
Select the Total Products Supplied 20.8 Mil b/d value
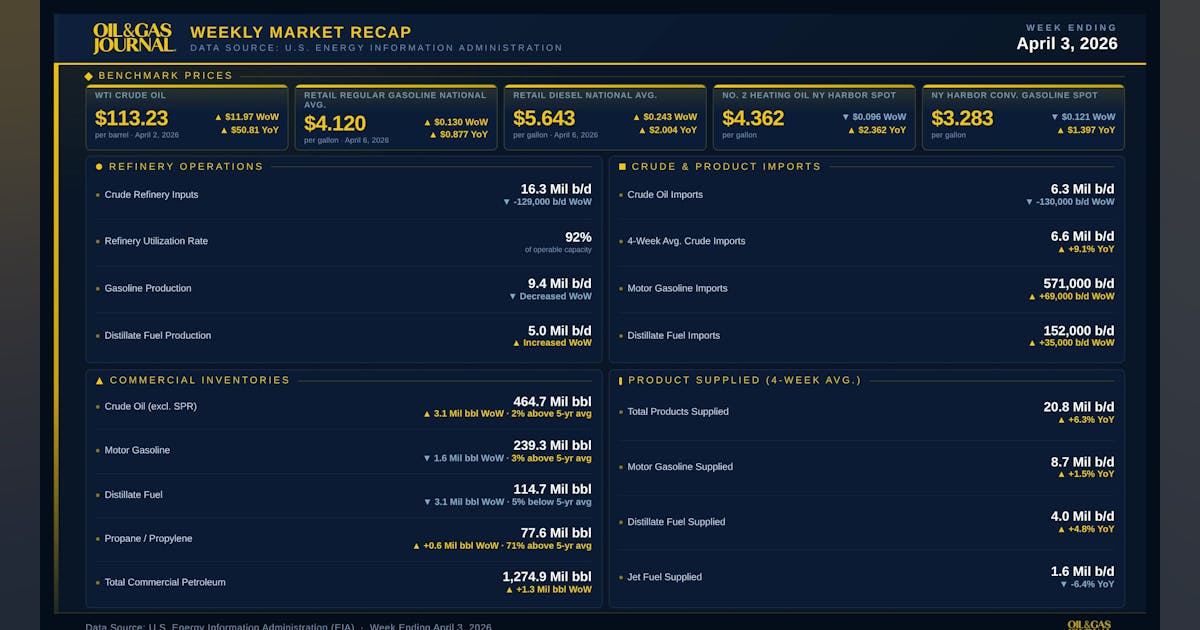tap(1076, 407)
